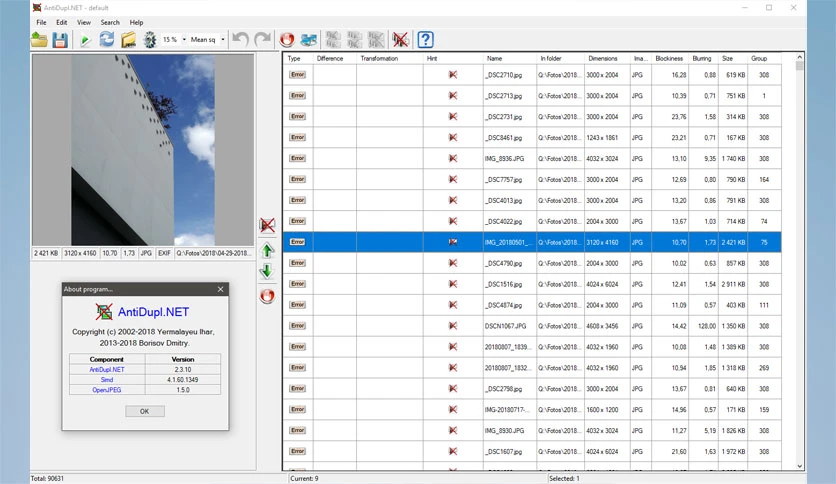Image resolution: width=836 pixels, height=484 pixels.
Task: Open the search paths folder icon
Action: (128, 39)
